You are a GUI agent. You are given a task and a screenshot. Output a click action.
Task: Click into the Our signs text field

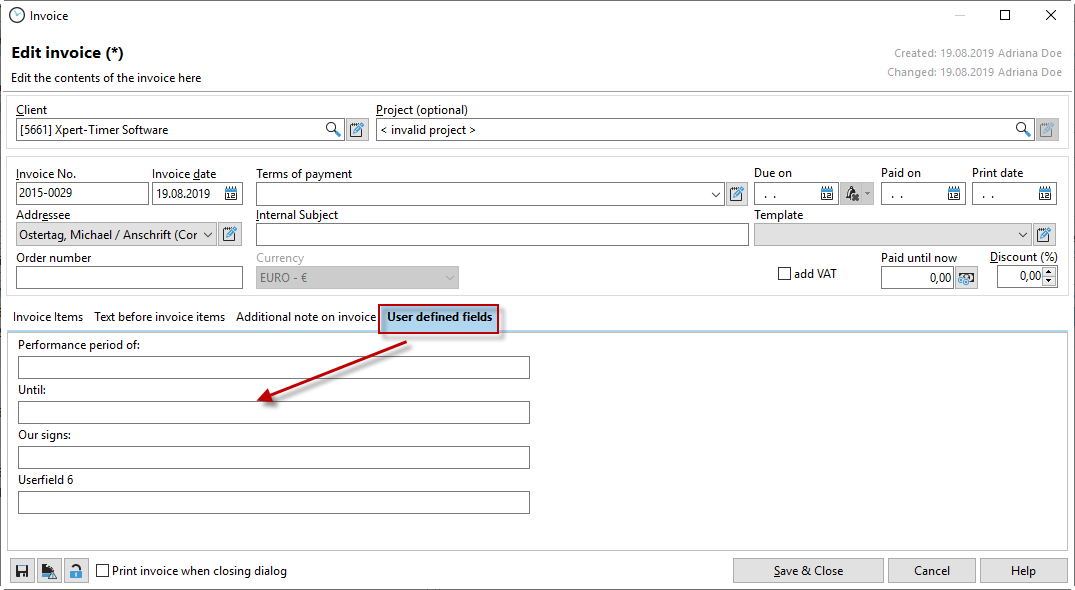[x=273, y=458]
